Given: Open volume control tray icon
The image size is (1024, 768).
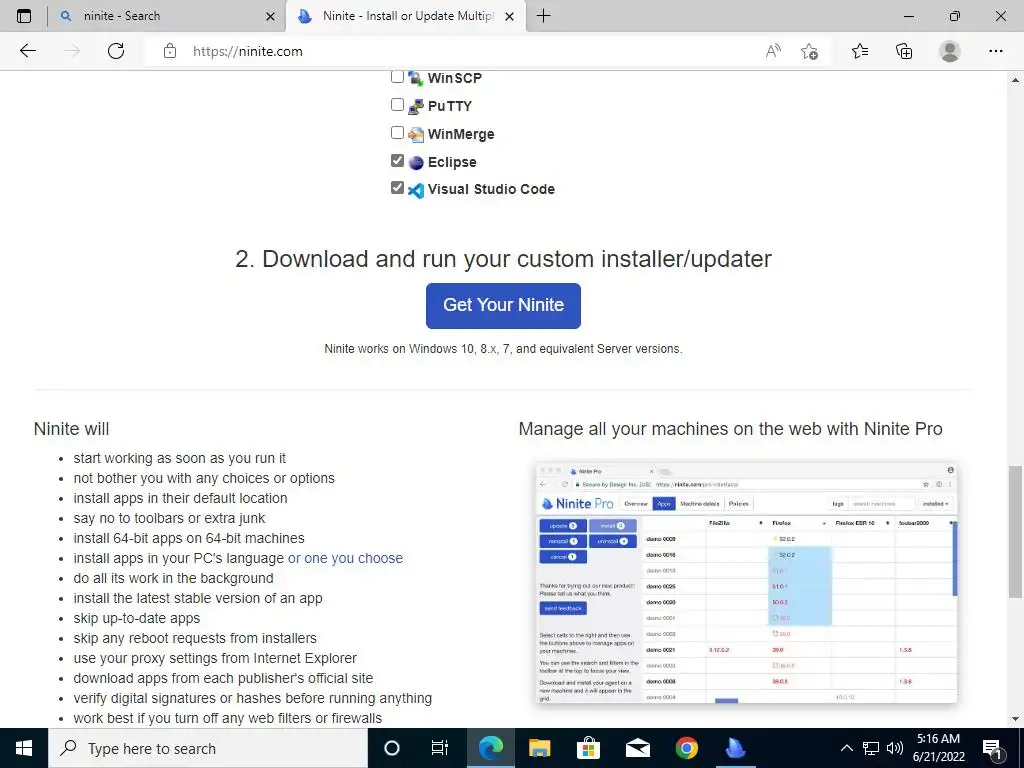Looking at the screenshot, I should coord(895,748).
